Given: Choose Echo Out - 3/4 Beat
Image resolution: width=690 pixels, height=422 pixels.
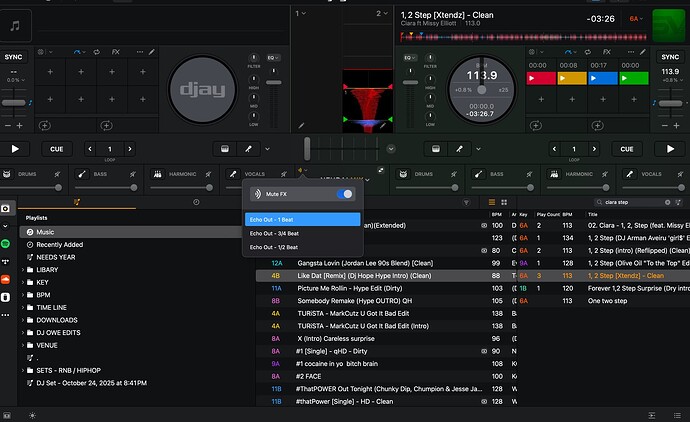Looking at the screenshot, I should [273, 232].
